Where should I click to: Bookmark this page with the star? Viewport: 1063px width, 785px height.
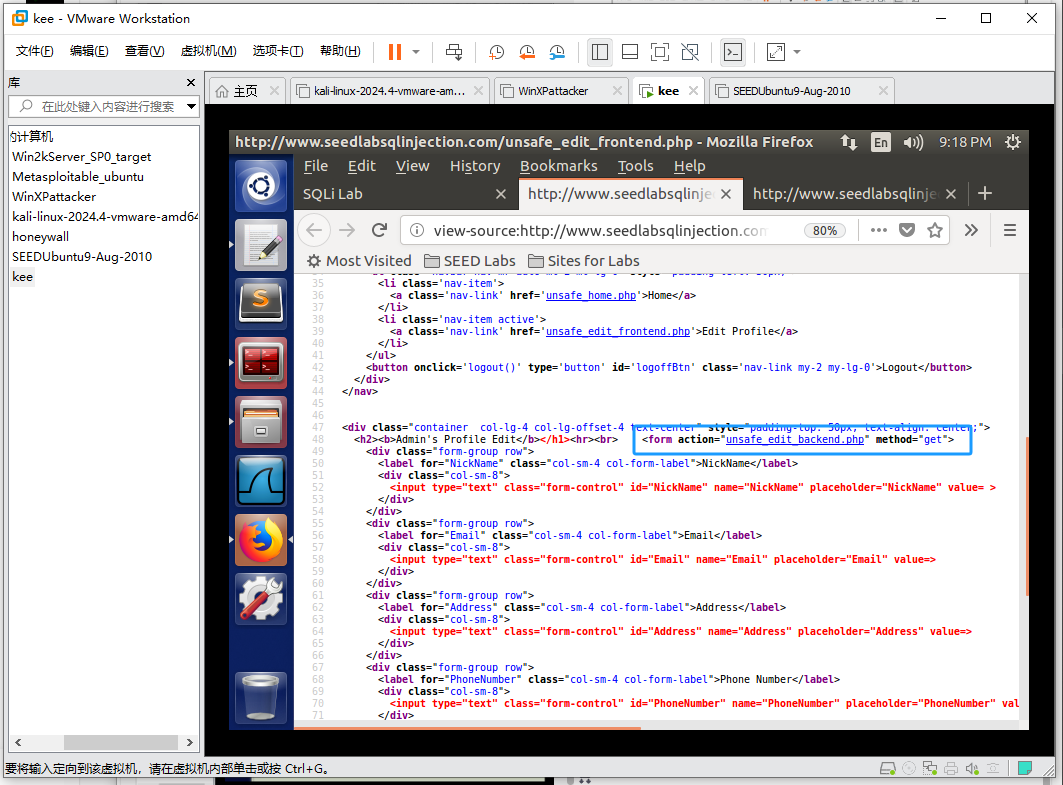tap(935, 230)
